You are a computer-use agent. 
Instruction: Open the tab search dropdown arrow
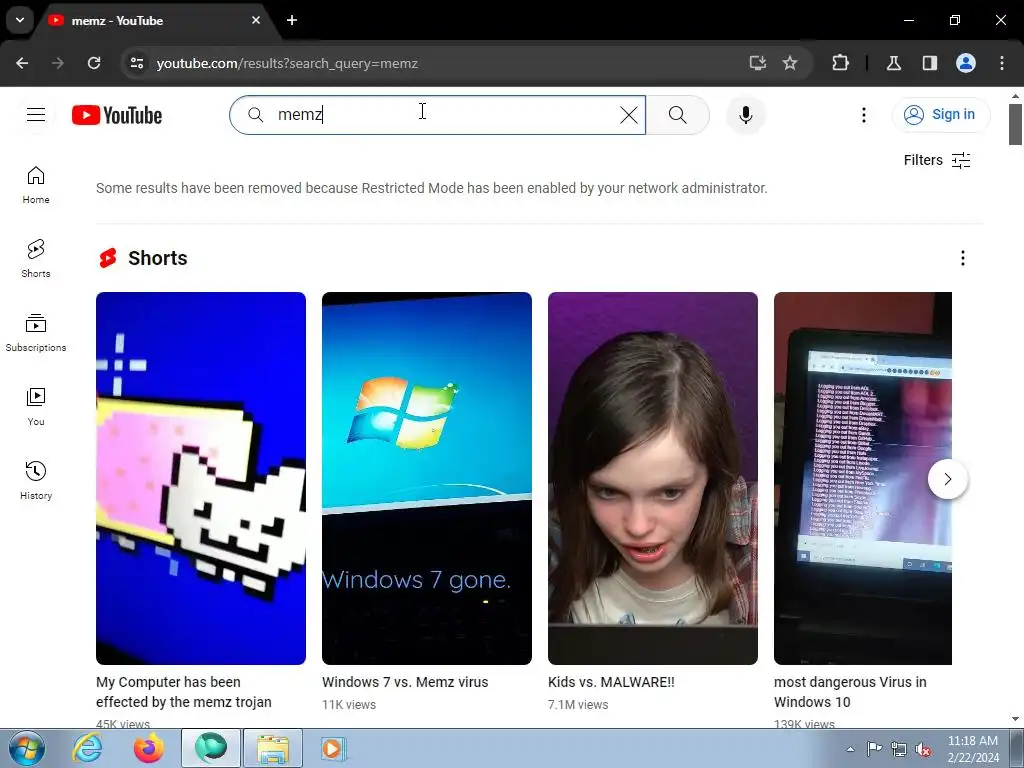tap(20, 20)
